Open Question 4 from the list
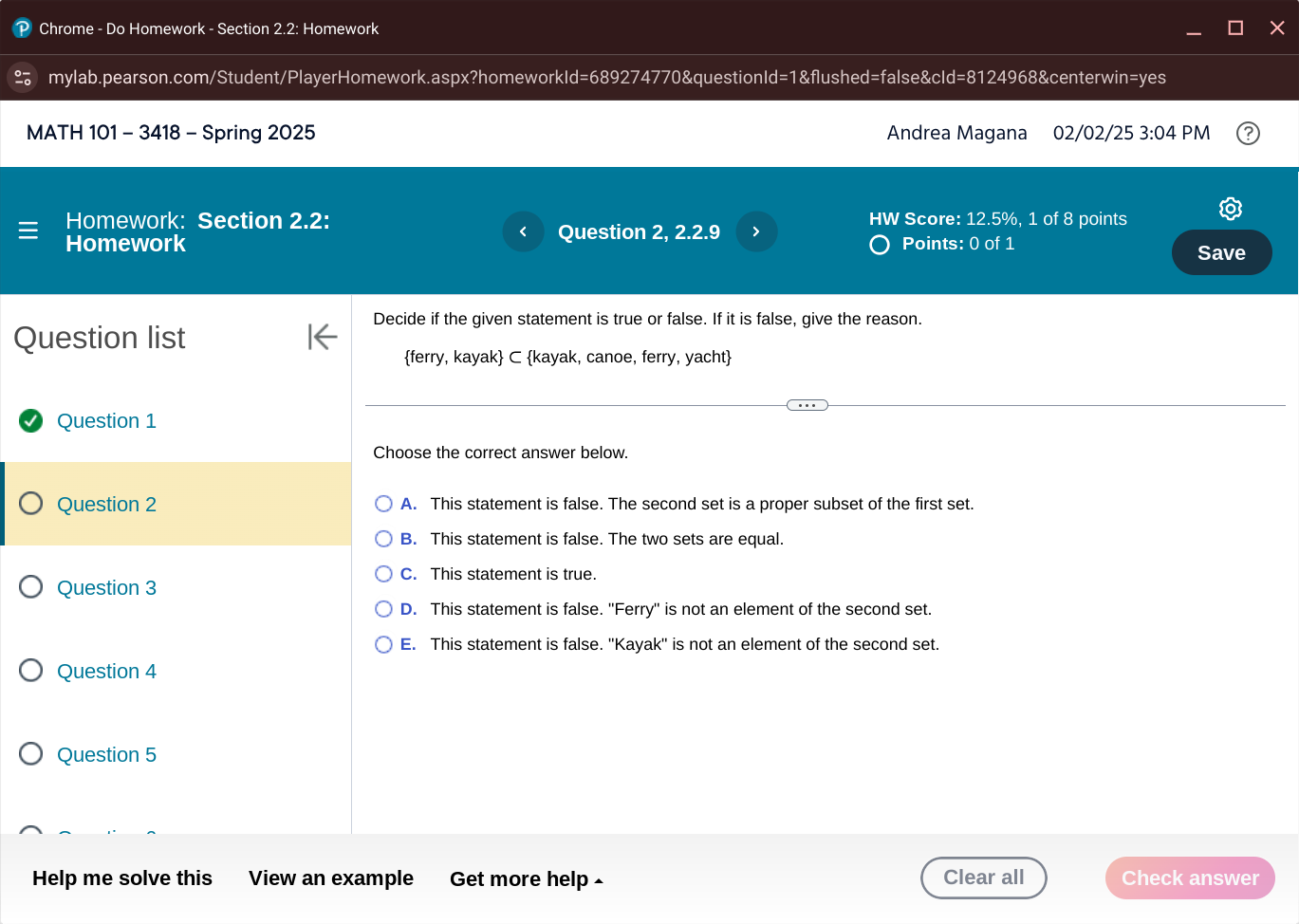 (x=106, y=671)
